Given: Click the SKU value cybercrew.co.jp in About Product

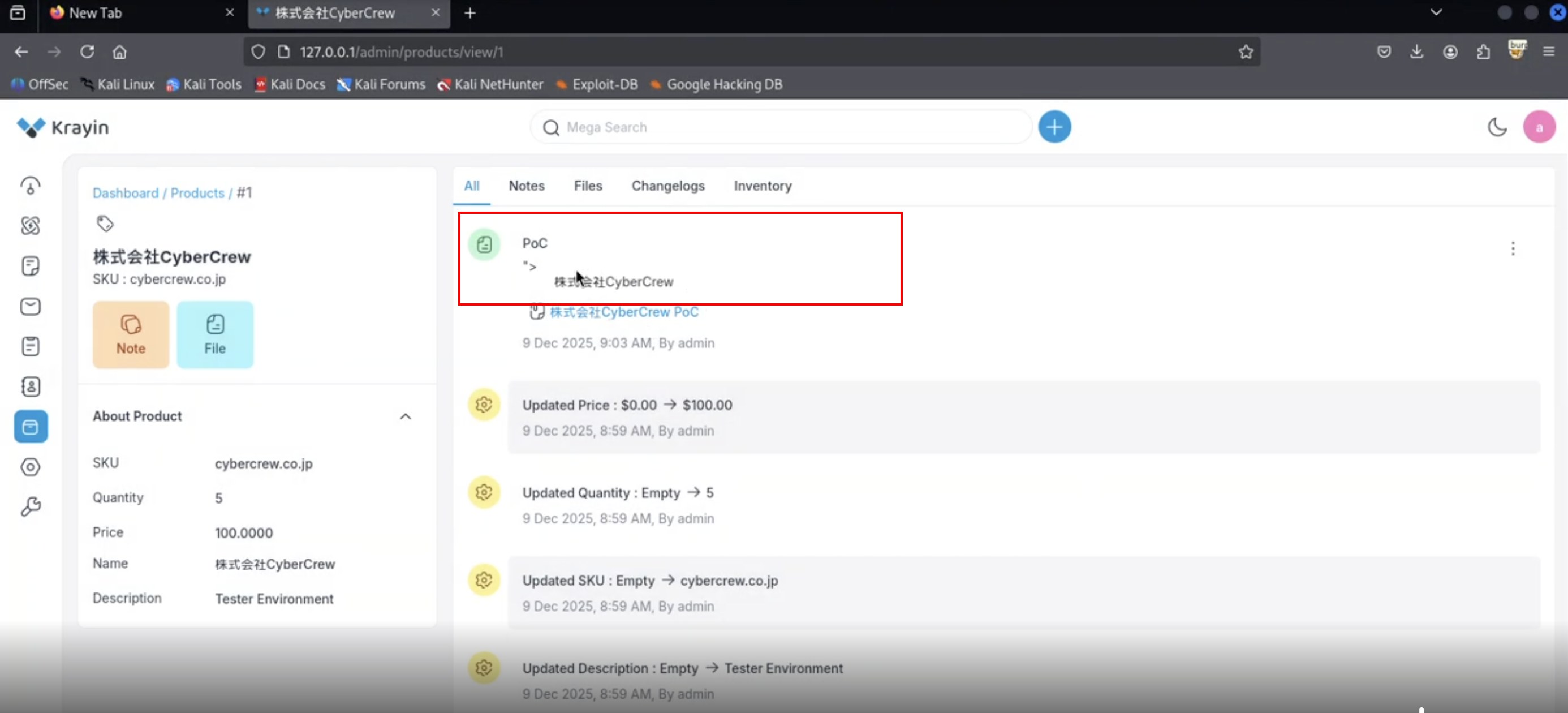Looking at the screenshot, I should coord(264,463).
